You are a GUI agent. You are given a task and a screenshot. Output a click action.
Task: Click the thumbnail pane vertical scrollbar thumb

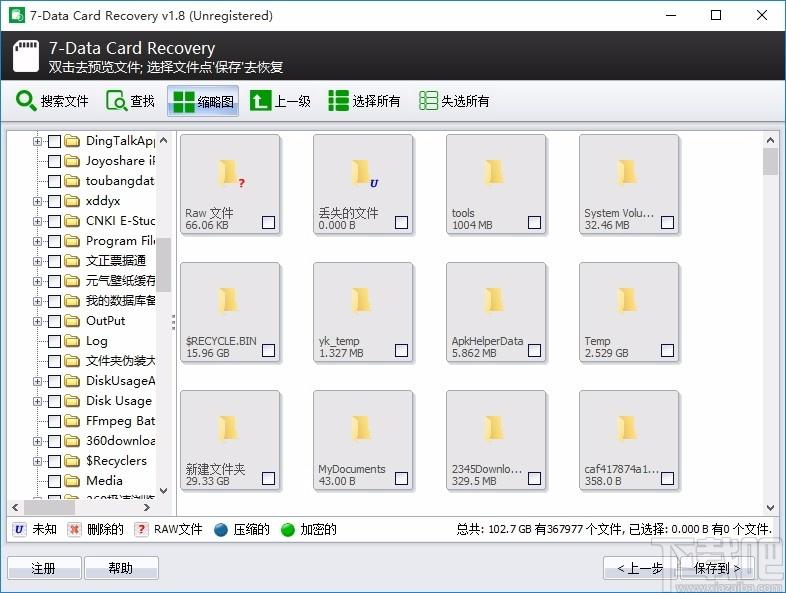tap(770, 161)
